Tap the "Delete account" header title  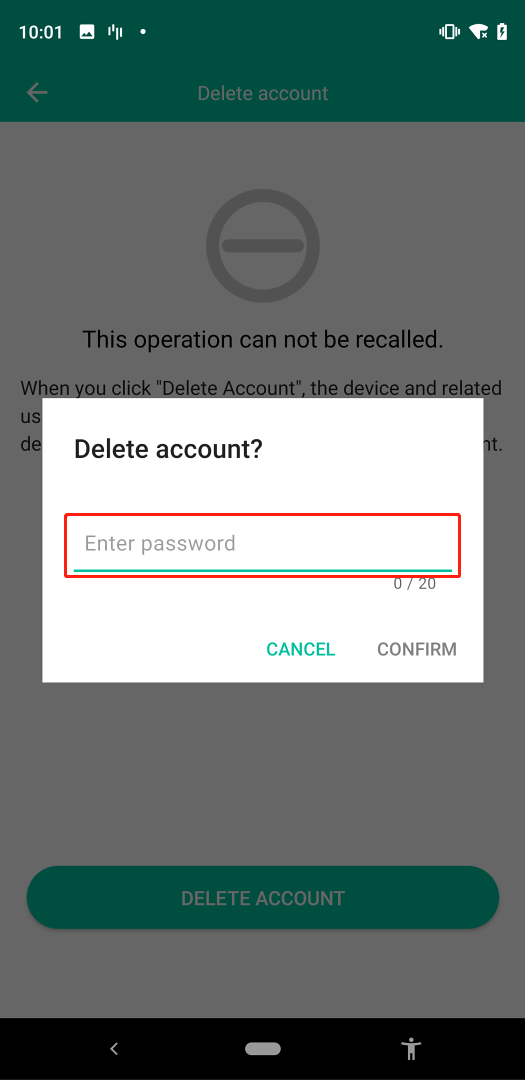(262, 93)
